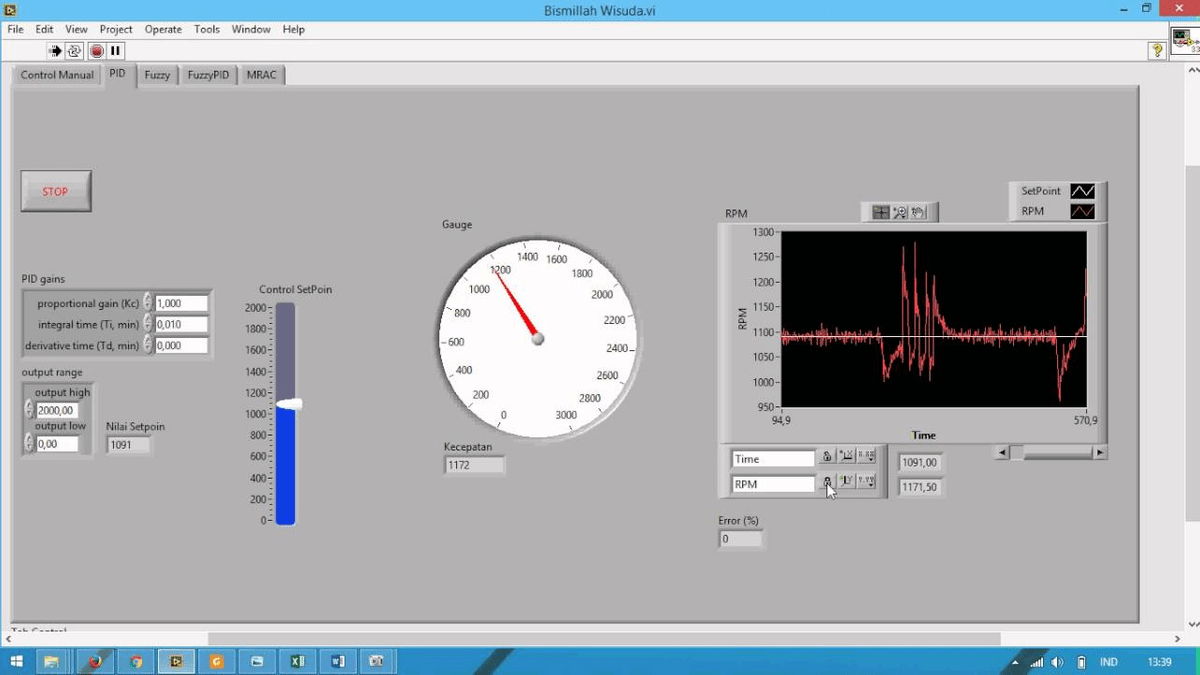This screenshot has width=1200, height=675.
Task: Click the Run arrow toolbar icon
Action: point(56,51)
